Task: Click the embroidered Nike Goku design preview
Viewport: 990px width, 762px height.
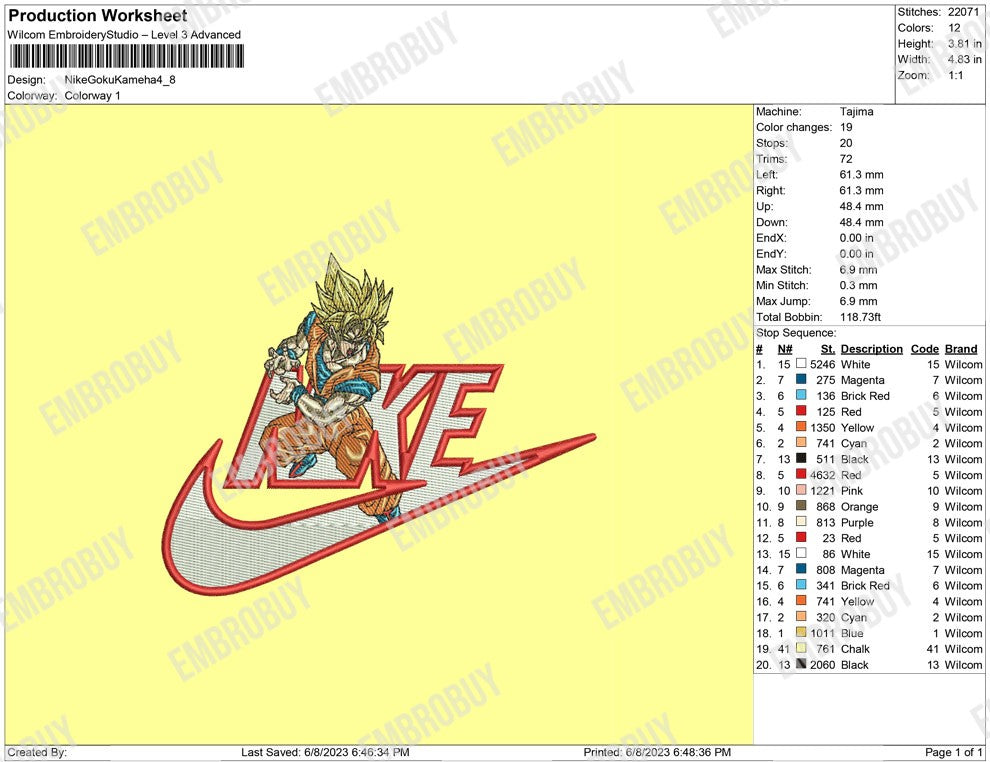Action: [x=379, y=424]
